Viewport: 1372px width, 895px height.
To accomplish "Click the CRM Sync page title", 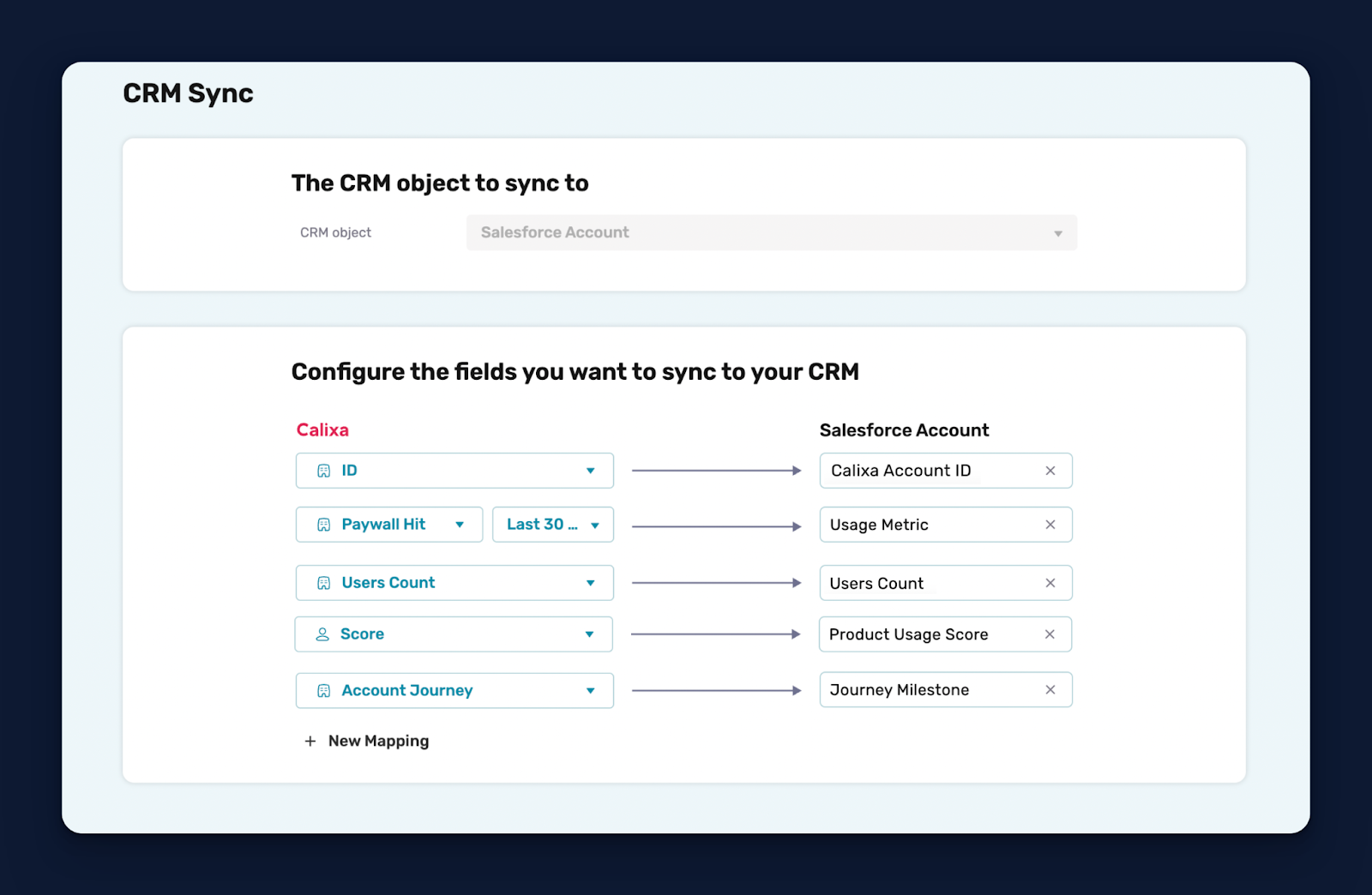I will tap(188, 93).
